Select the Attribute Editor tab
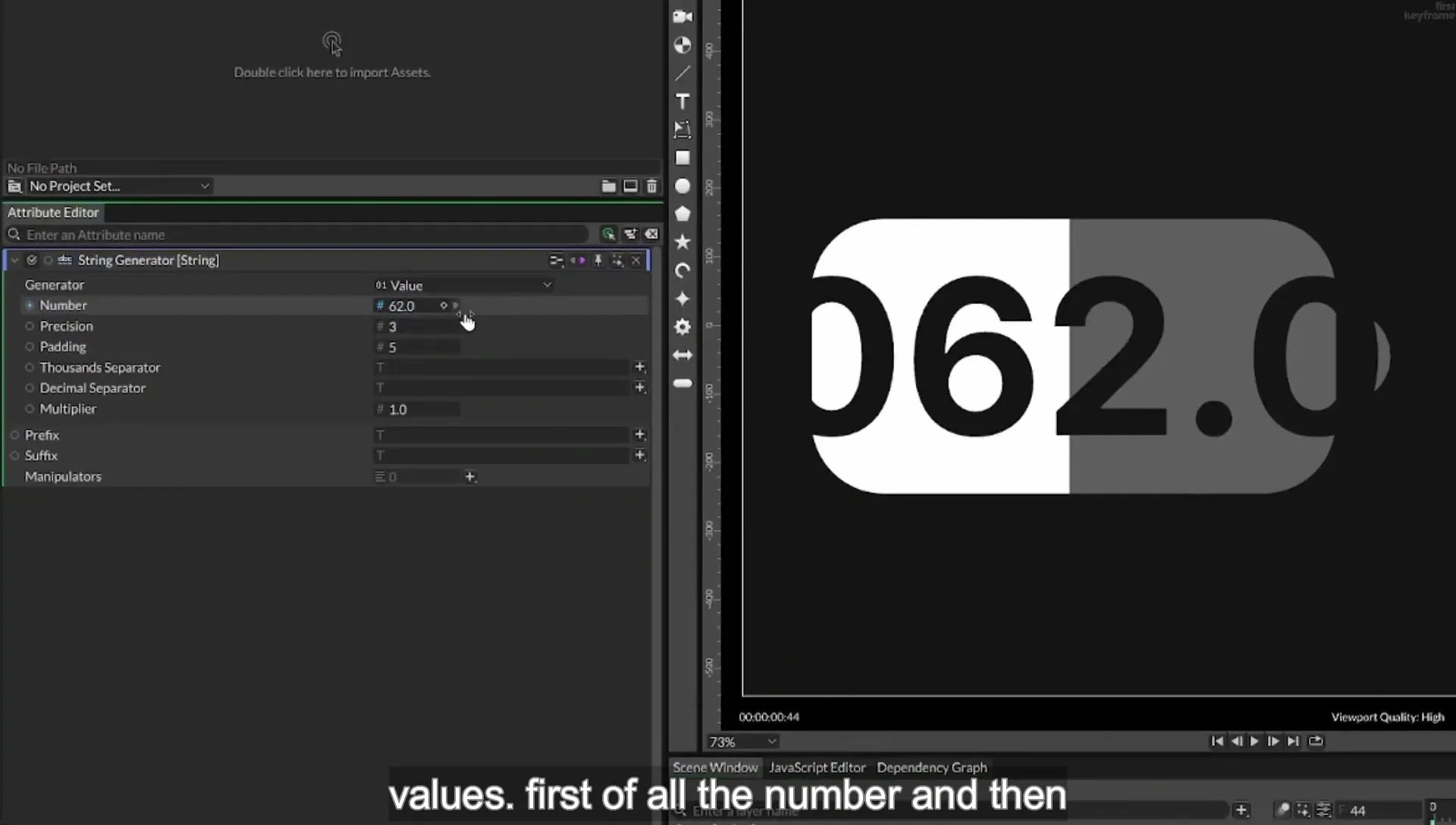This screenshot has height=825, width=1456. [53, 212]
